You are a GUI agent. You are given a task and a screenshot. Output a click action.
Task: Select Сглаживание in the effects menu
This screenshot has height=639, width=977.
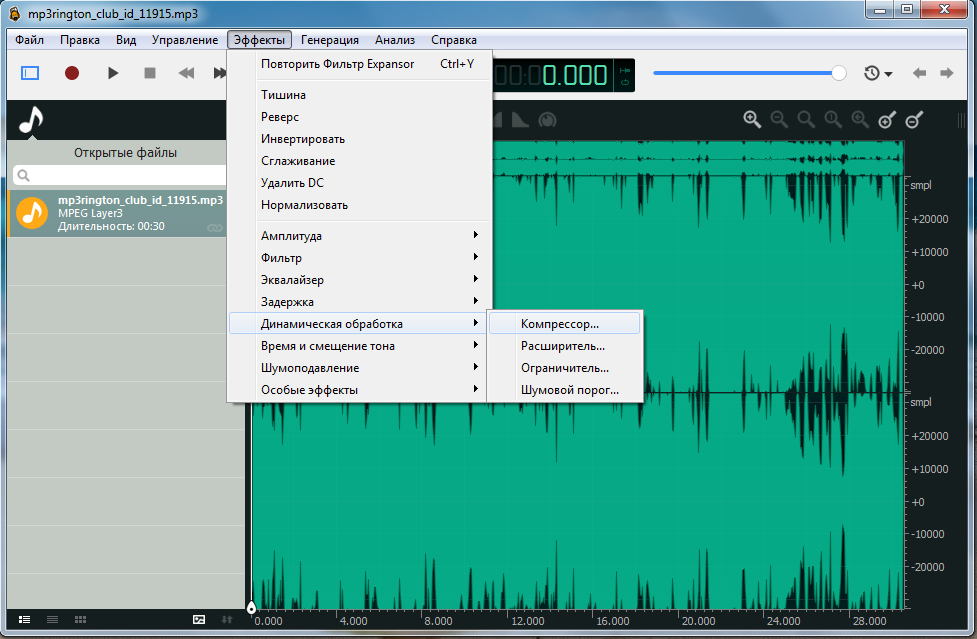(361, 161)
